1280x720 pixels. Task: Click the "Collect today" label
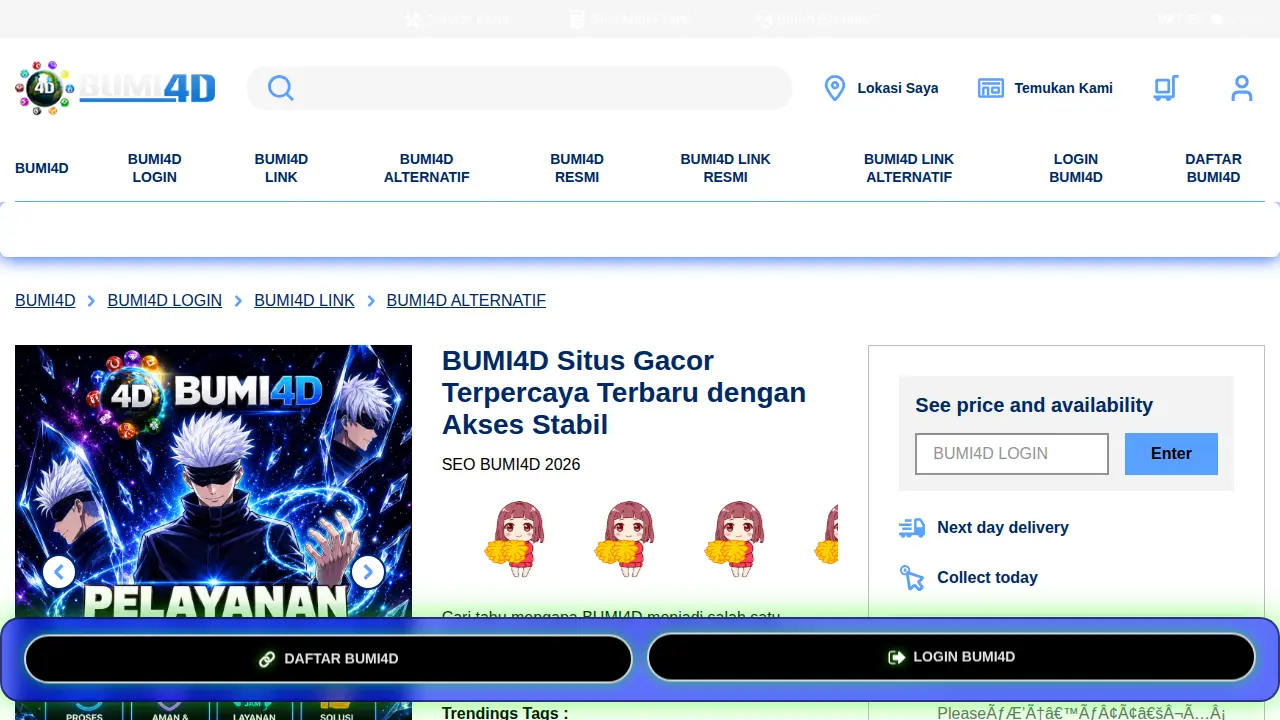coord(987,578)
